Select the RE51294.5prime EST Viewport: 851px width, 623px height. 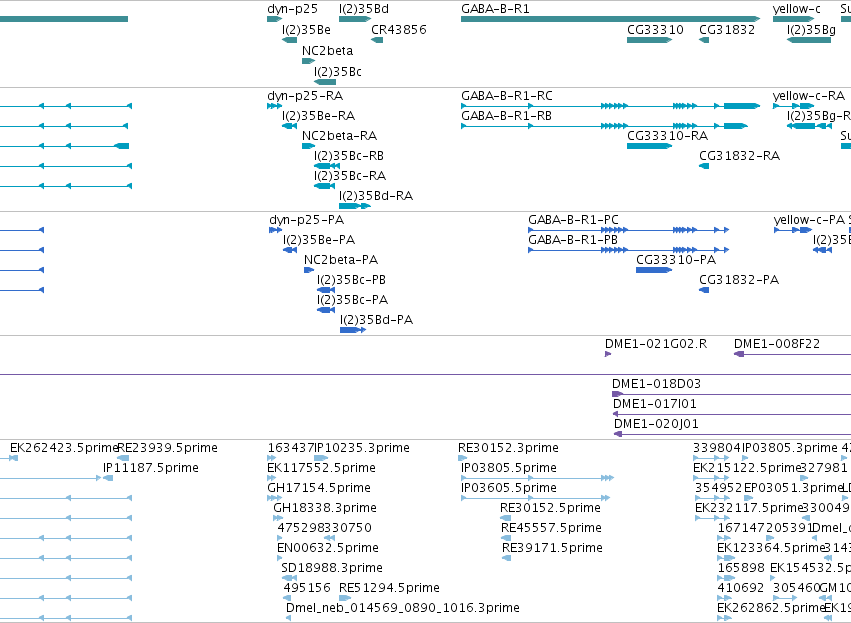click(x=345, y=598)
